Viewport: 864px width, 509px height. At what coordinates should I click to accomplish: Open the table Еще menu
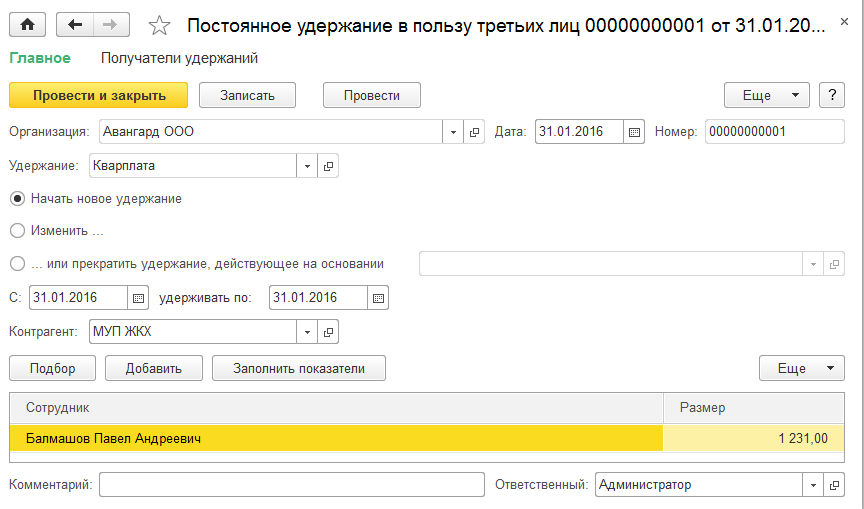[x=802, y=368]
